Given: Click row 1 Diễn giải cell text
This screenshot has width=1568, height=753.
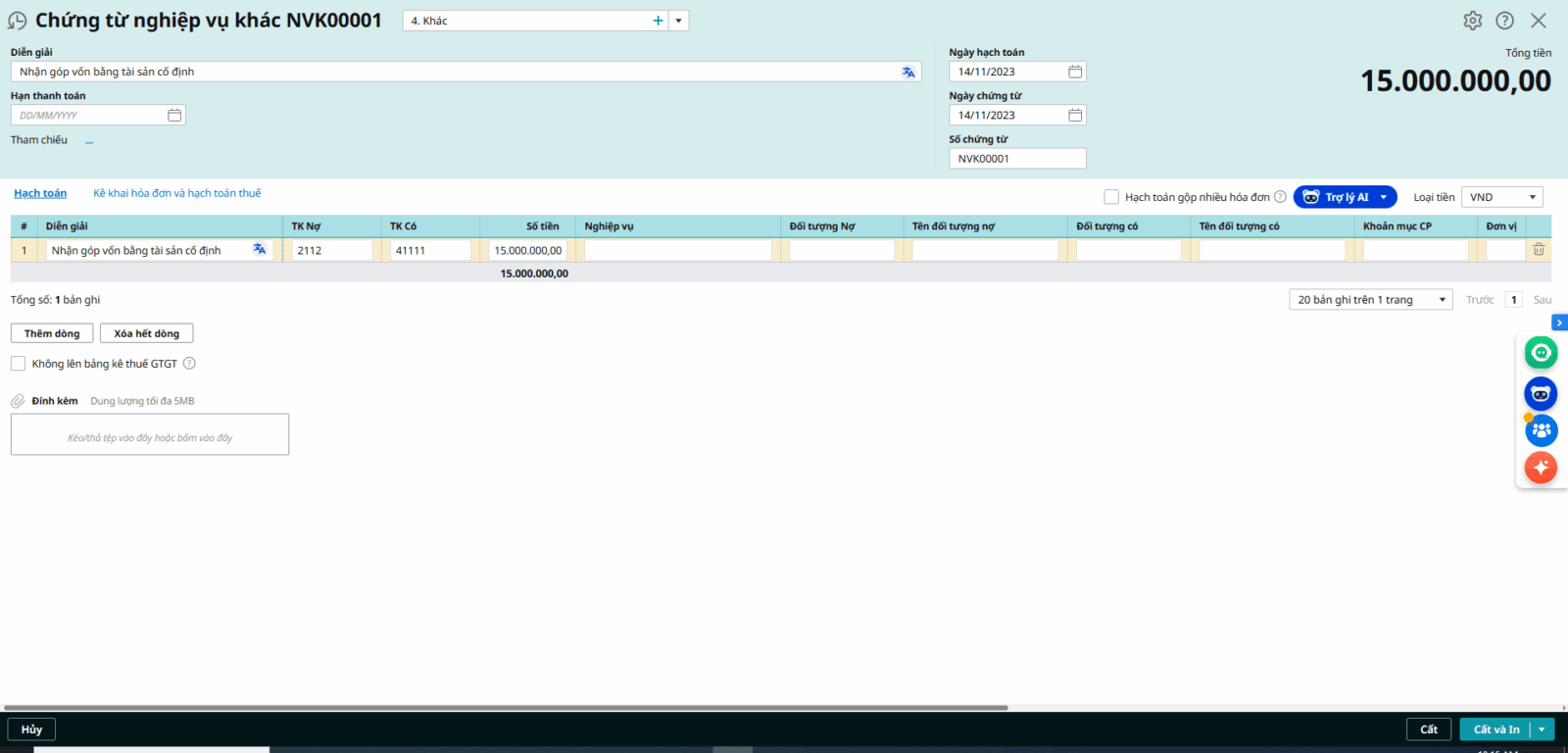Looking at the screenshot, I should (136, 251).
